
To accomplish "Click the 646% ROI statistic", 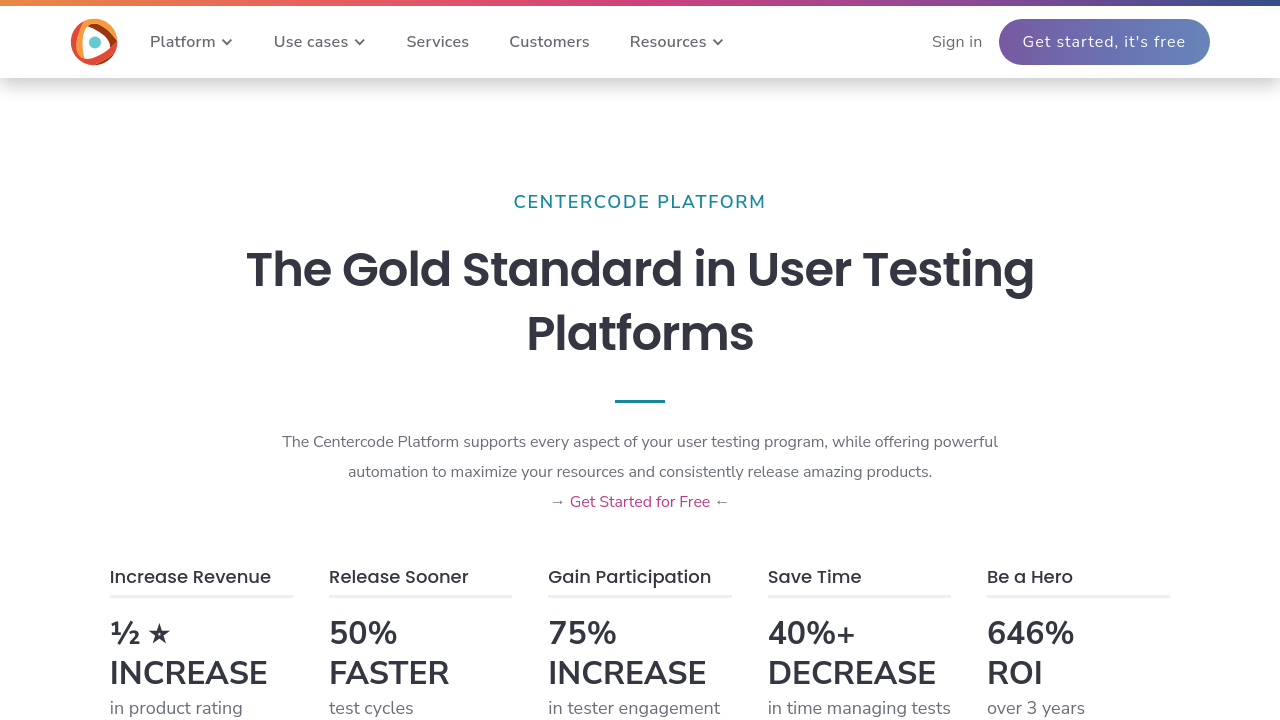I will [x=1030, y=653].
